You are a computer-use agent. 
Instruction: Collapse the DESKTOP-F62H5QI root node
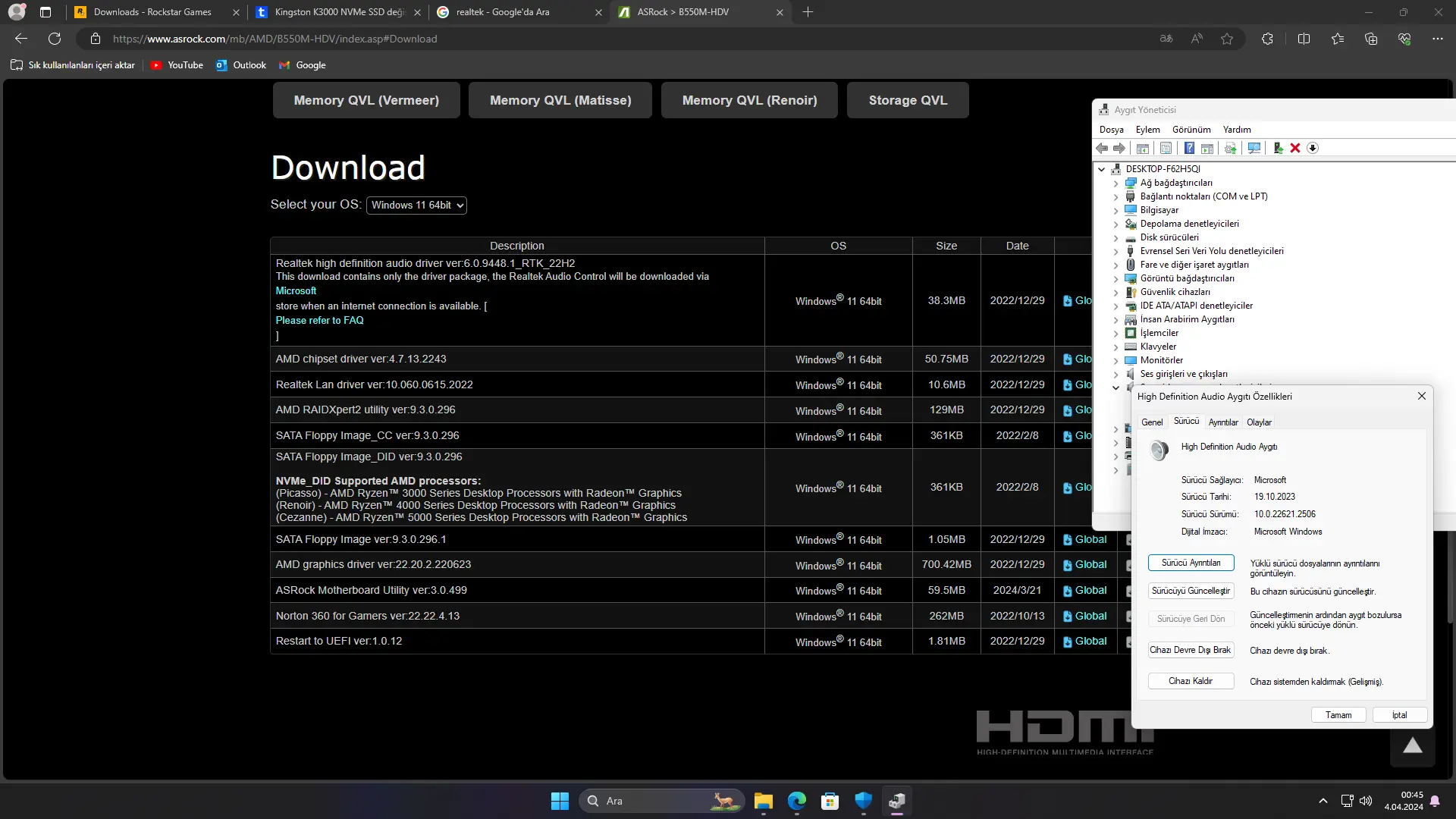click(1102, 170)
